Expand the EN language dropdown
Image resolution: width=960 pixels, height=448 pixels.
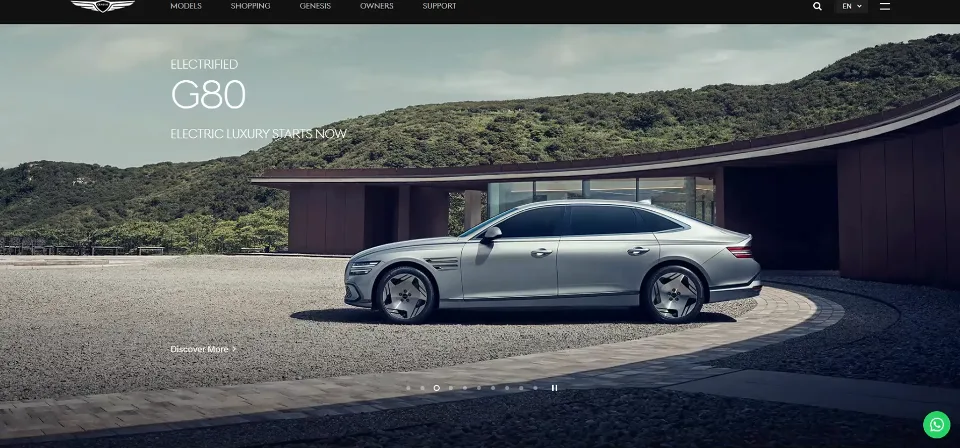852,6
